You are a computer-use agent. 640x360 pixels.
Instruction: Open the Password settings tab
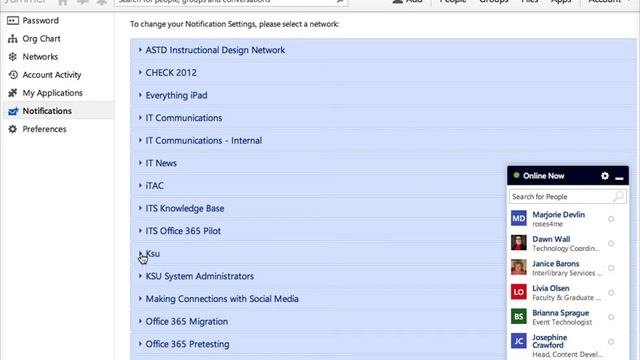click(x=59, y=20)
